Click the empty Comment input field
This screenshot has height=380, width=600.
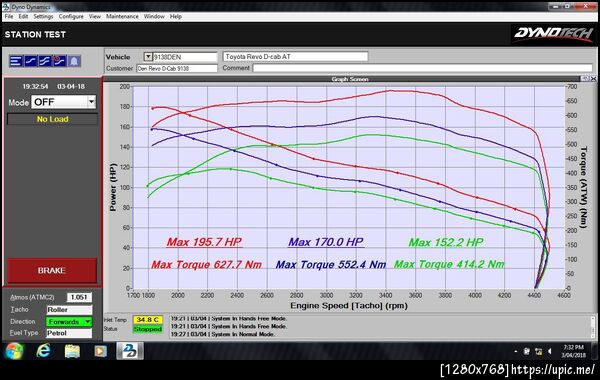coord(422,68)
